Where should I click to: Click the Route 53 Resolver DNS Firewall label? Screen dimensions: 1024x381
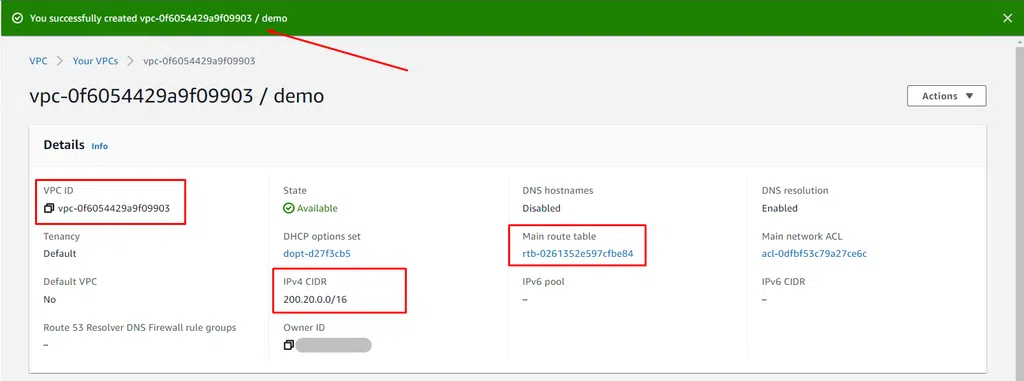tap(140, 327)
